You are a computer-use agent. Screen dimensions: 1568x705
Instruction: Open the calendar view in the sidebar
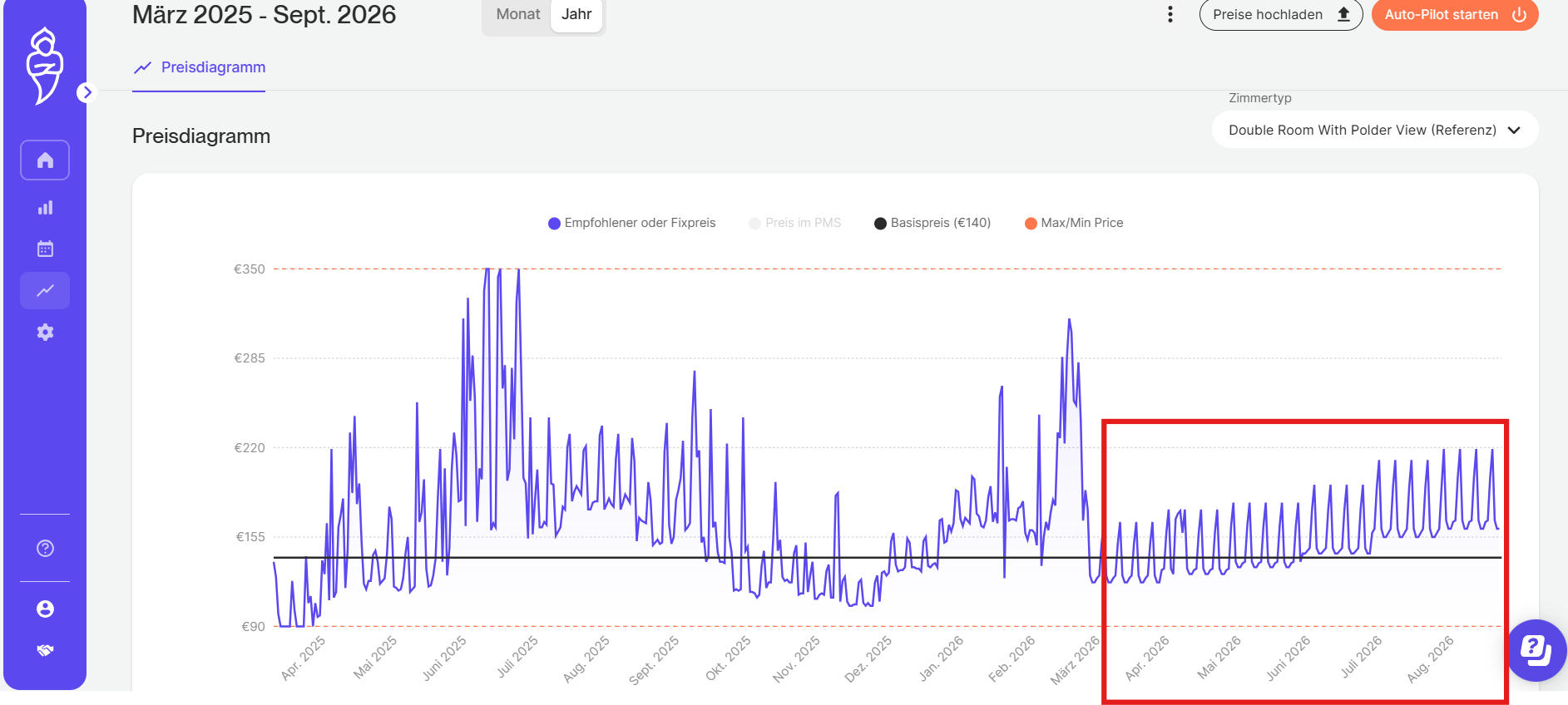tap(45, 249)
